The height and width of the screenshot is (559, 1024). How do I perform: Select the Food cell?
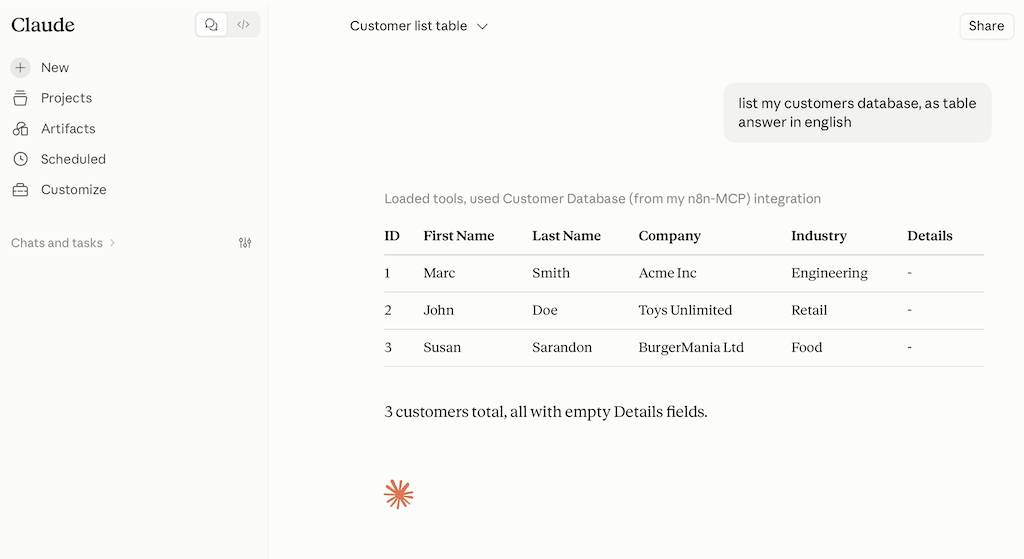click(807, 347)
